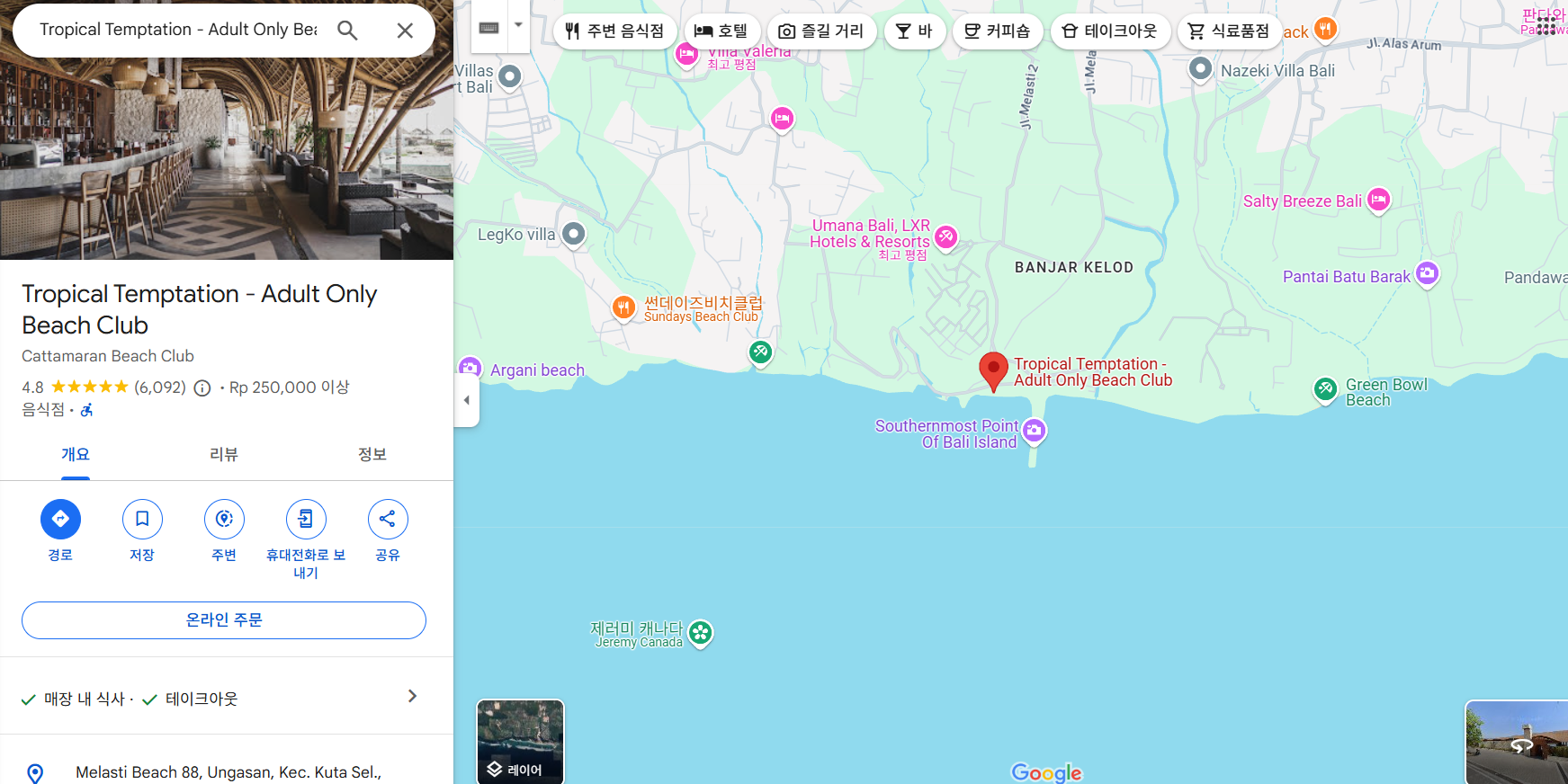Image resolution: width=1568 pixels, height=784 pixels.
Task: Click the search box text field
Action: [x=178, y=30]
